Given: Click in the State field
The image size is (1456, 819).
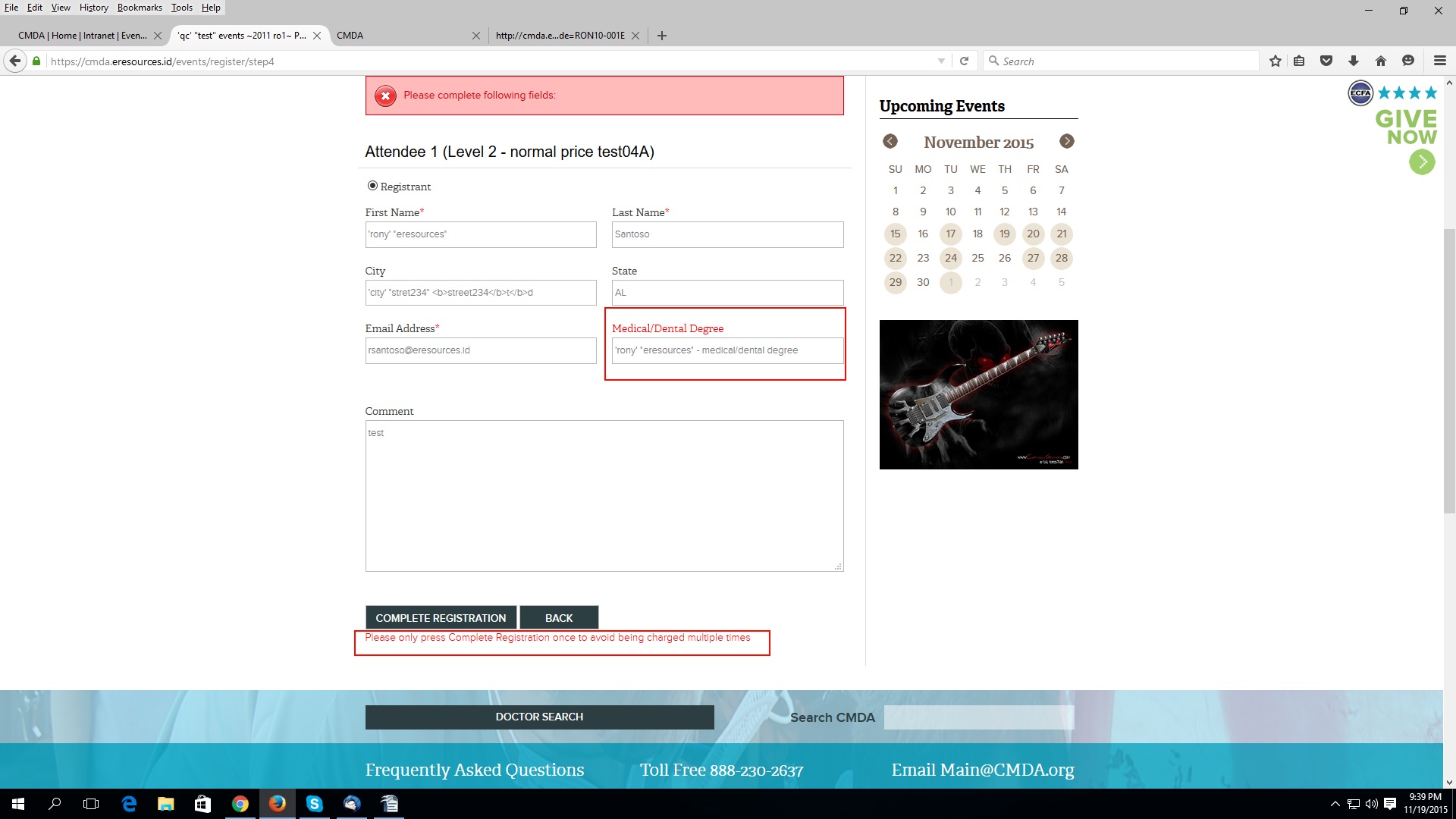Looking at the screenshot, I should (x=727, y=293).
